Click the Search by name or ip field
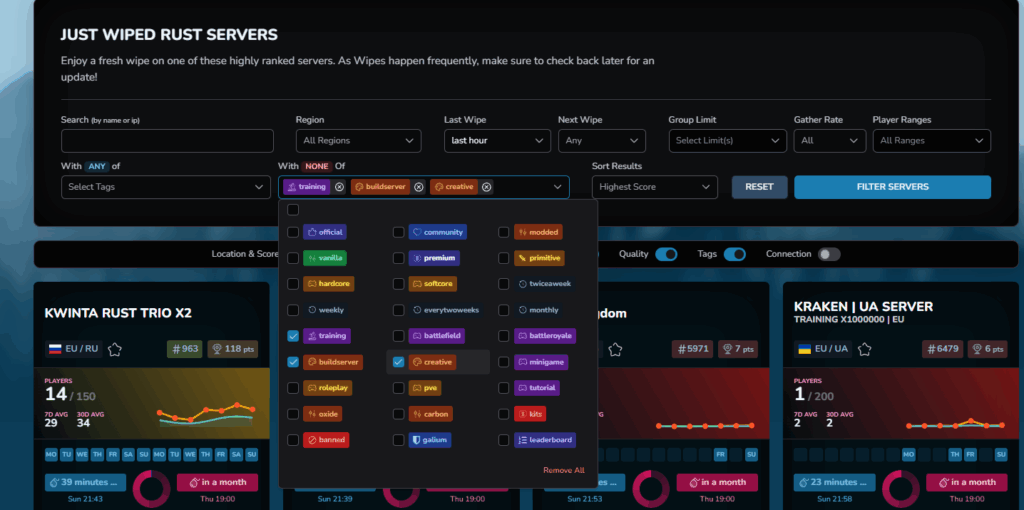Viewport: 1024px width, 510px height. (167, 140)
